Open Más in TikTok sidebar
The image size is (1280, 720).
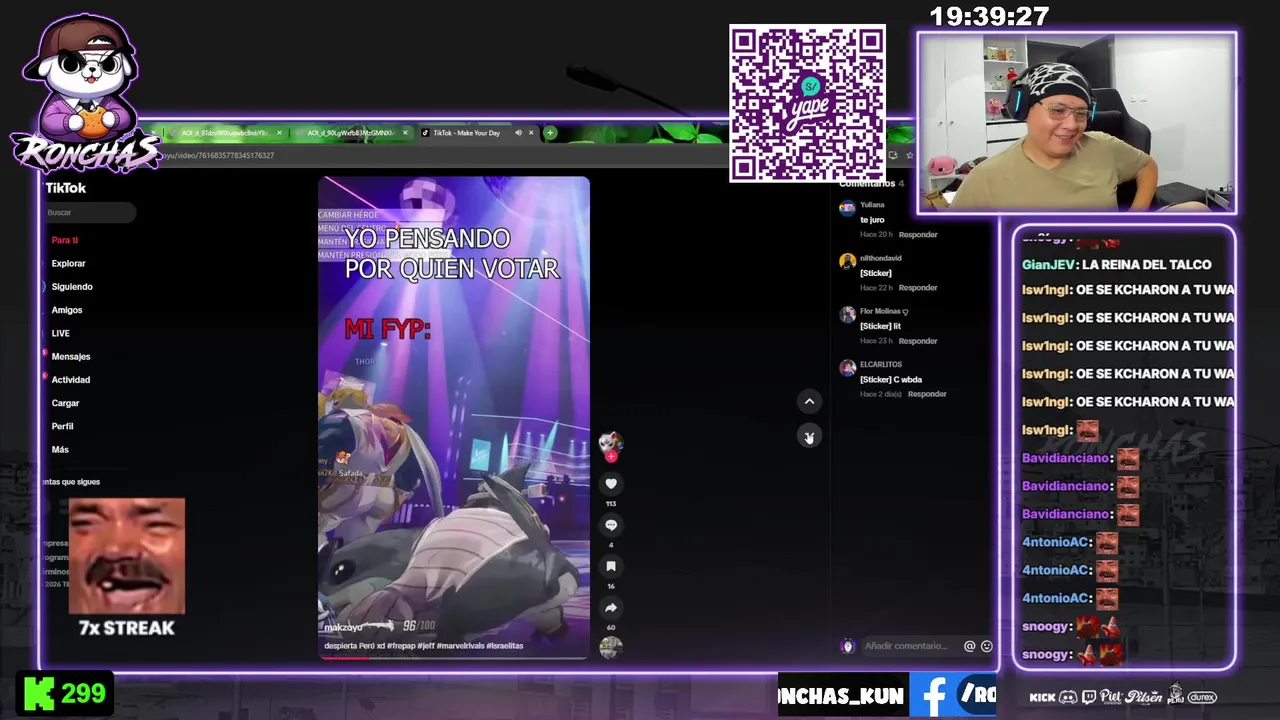click(60, 449)
